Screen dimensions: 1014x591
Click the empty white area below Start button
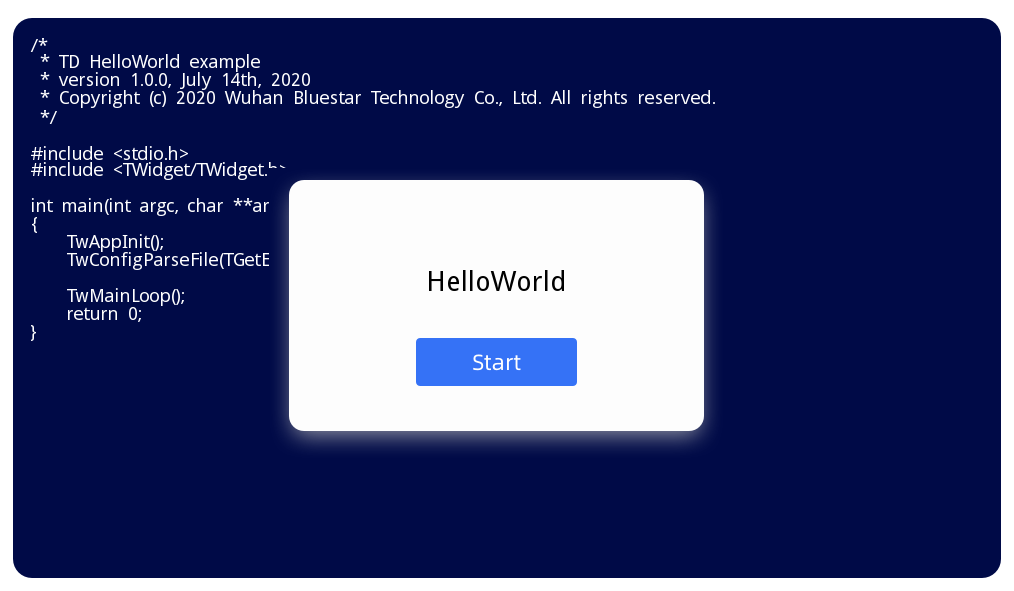click(x=496, y=408)
